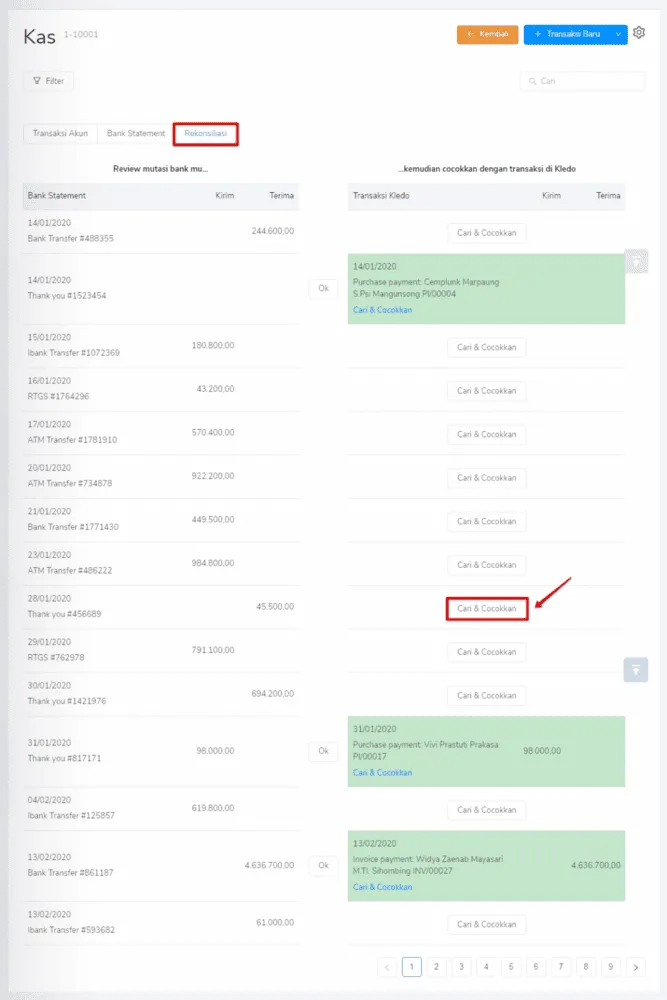
Task: Open the settings gear icon
Action: pyautogui.click(x=640, y=34)
